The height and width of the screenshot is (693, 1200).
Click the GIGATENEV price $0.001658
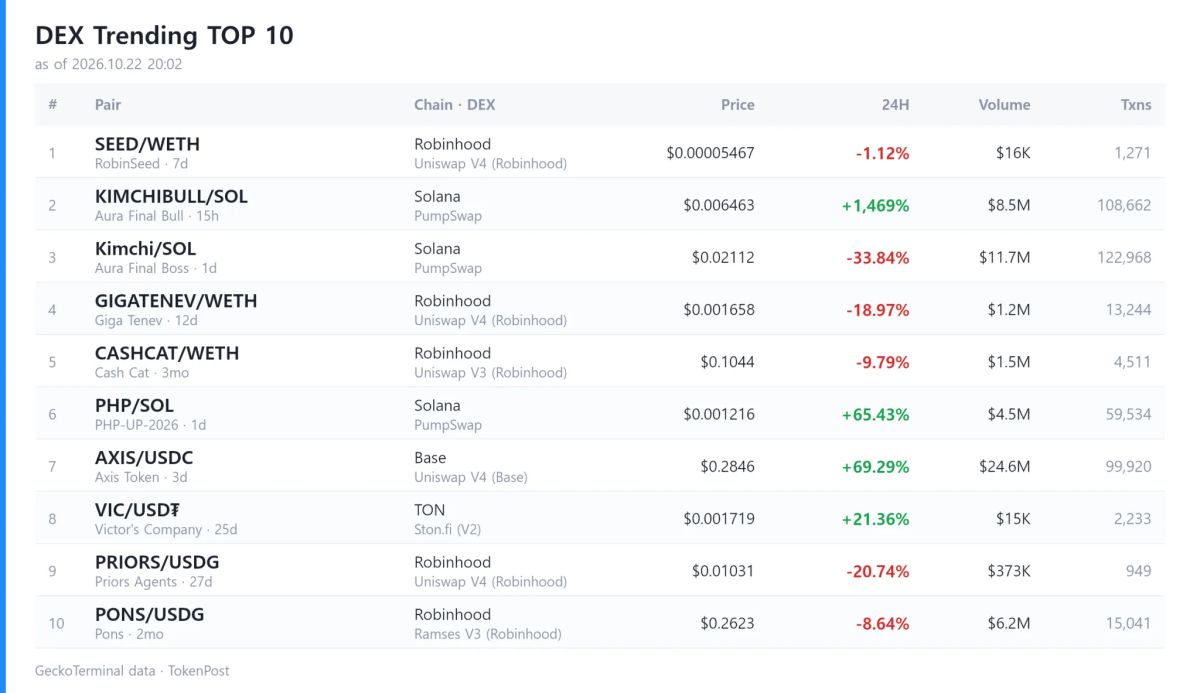(x=719, y=310)
